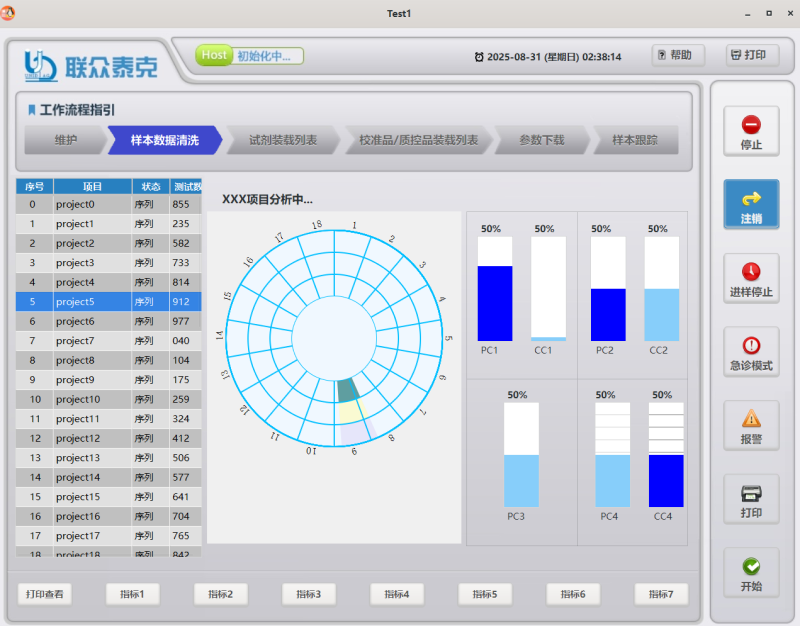Go to 校准品/质控品装载列表 step

point(418,140)
